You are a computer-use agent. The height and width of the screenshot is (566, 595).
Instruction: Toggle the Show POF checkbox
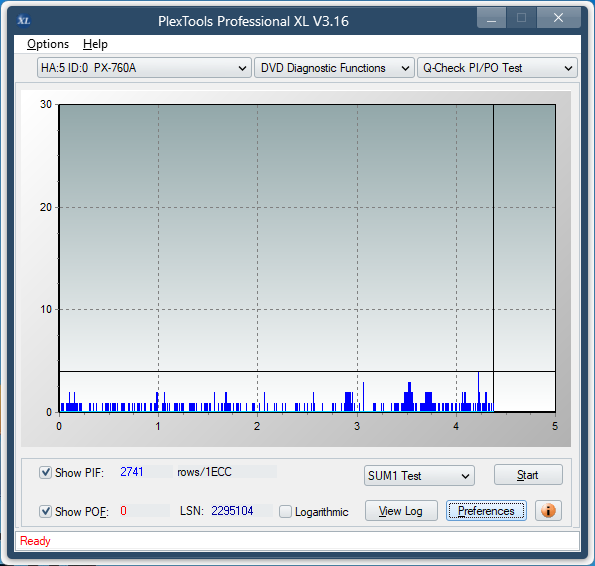pos(46,511)
